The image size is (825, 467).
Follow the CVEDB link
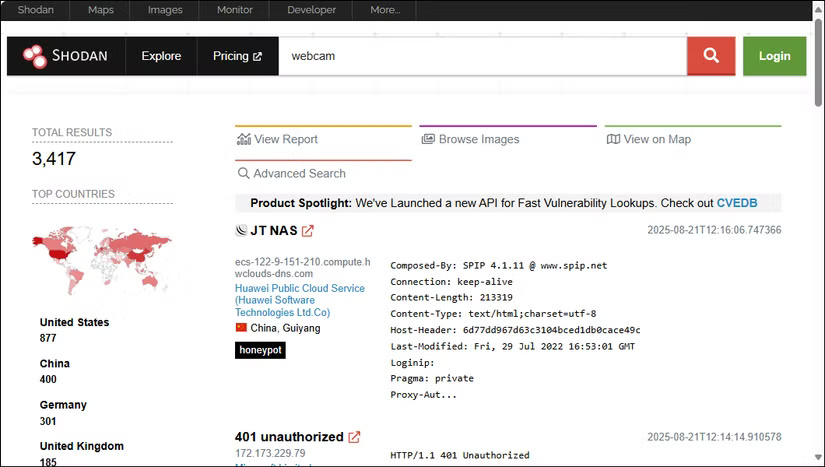pos(737,203)
